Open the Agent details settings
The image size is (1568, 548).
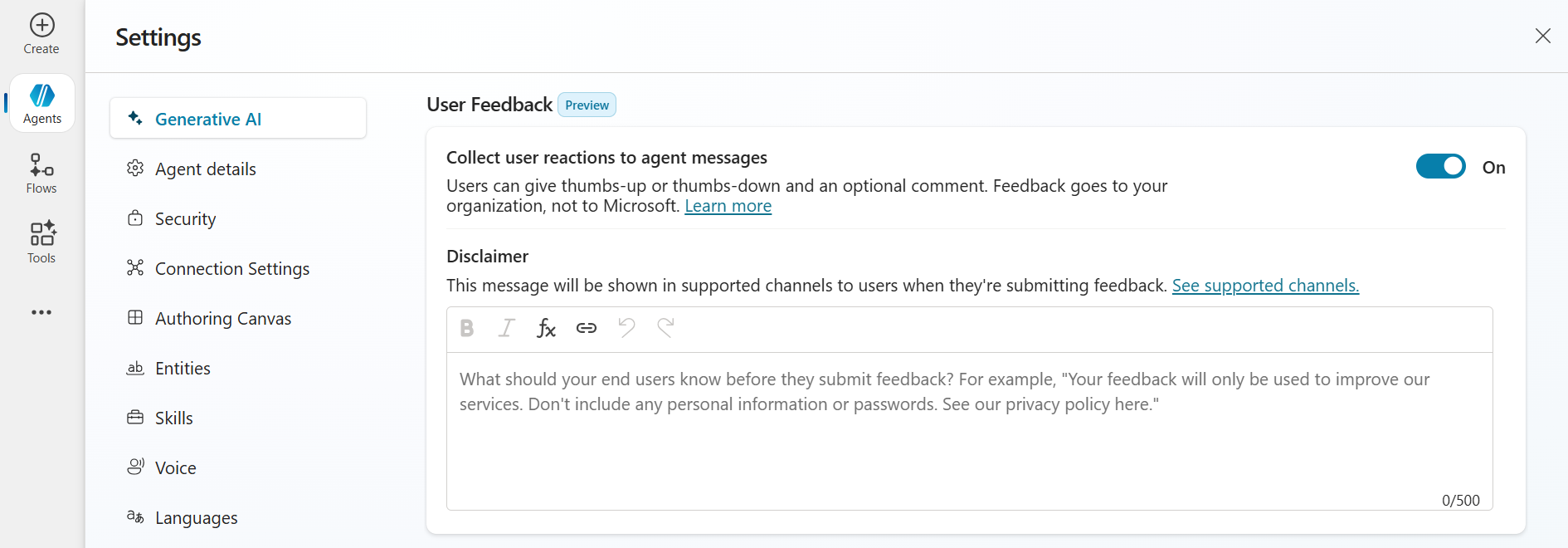205,169
